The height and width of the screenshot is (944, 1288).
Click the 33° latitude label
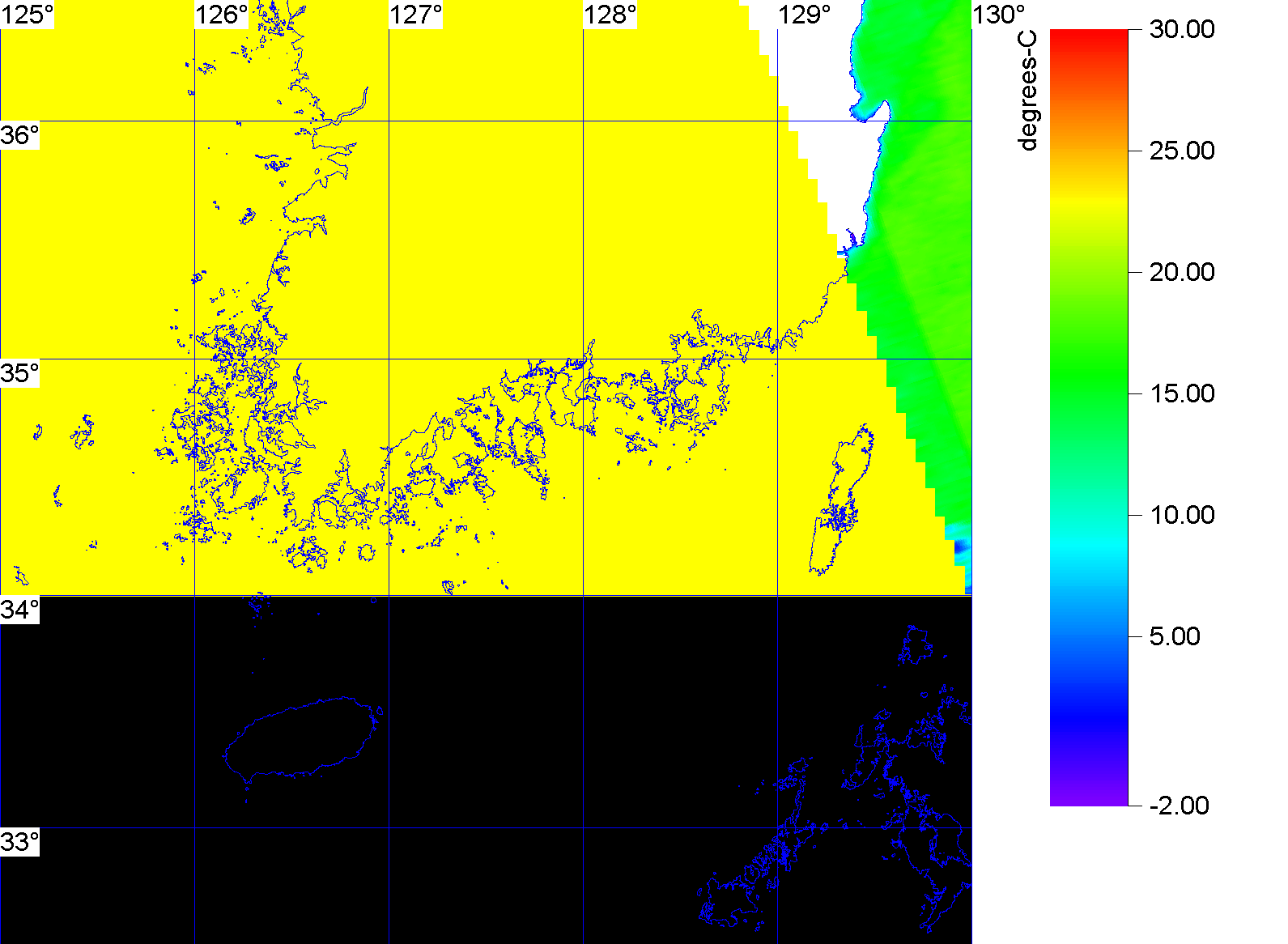pos(20,842)
